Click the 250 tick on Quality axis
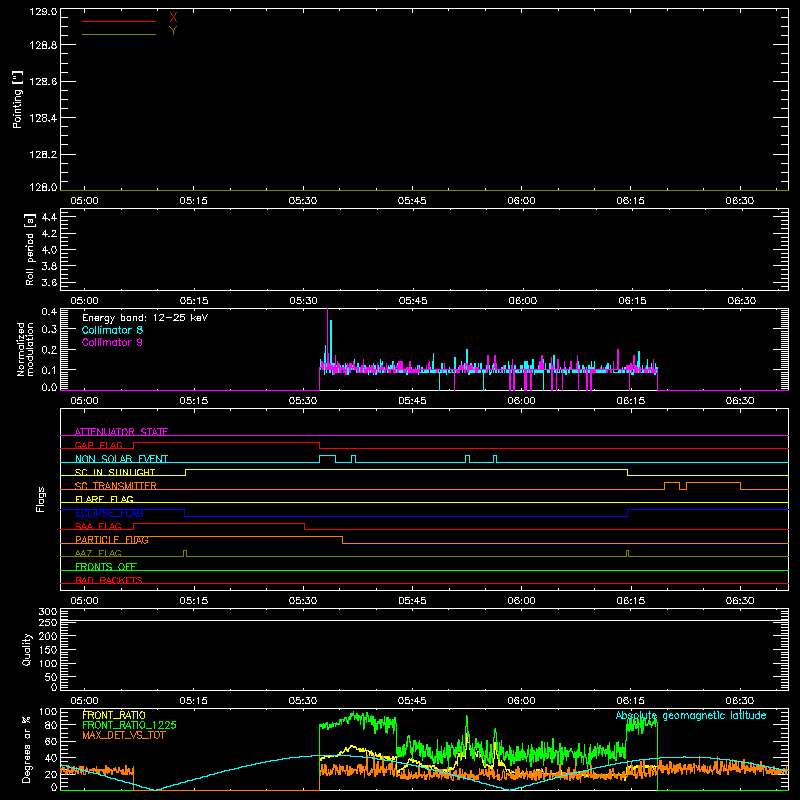 point(48,622)
